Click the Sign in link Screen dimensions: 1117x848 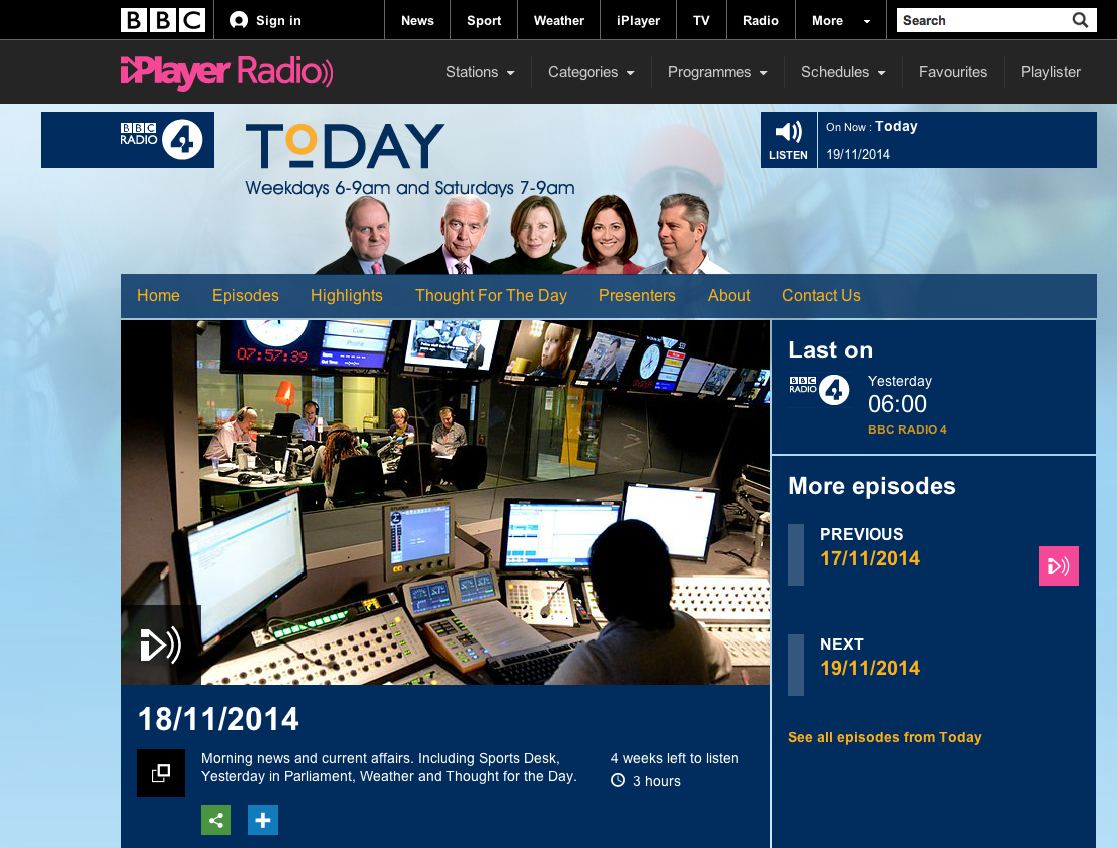pos(278,21)
